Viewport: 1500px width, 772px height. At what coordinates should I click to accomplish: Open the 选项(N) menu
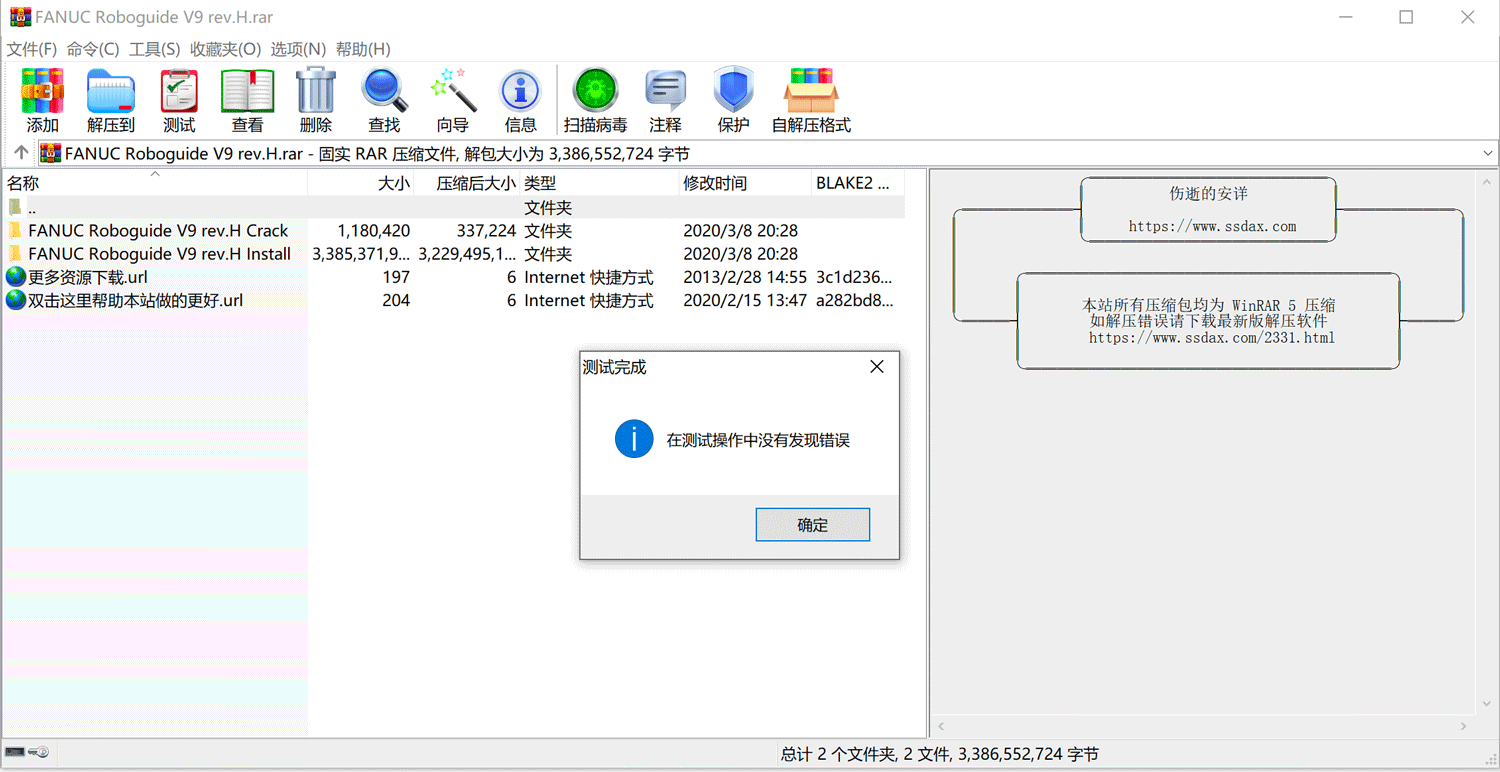pos(298,49)
